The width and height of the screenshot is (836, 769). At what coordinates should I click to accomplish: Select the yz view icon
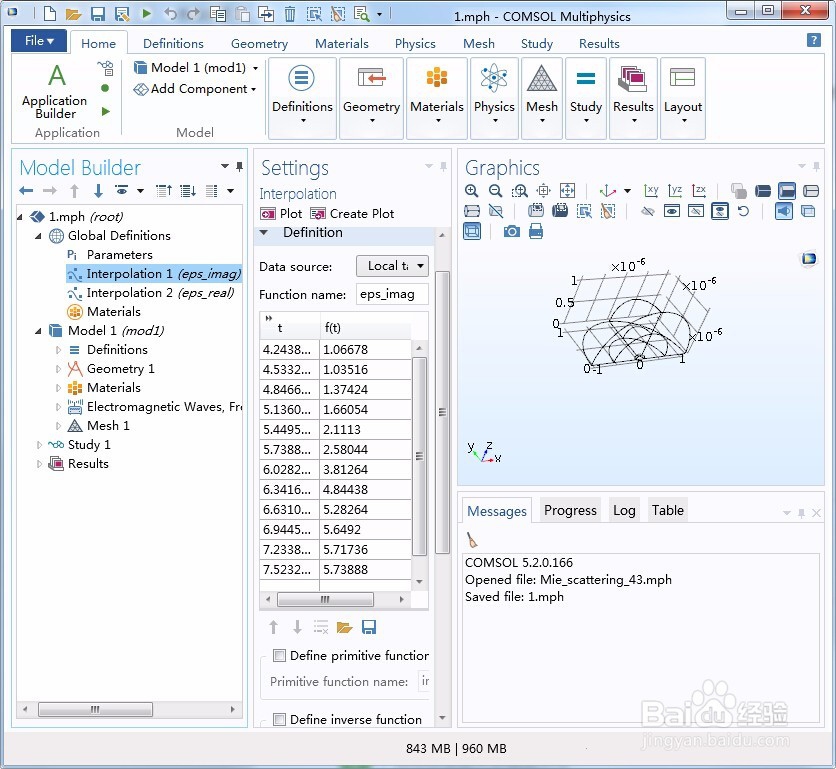675,190
